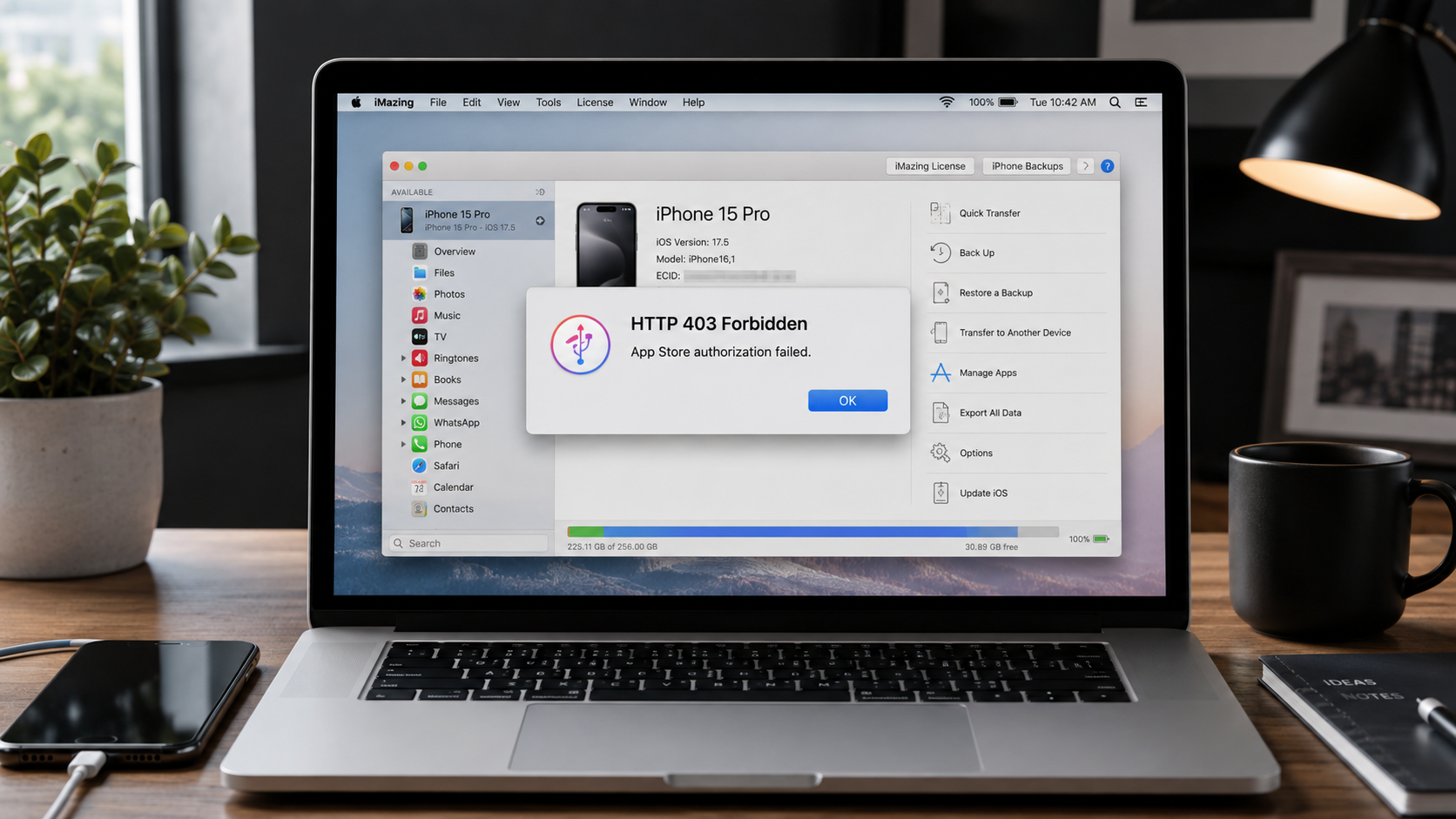Click the Transfer to Another Device icon

coord(940,332)
